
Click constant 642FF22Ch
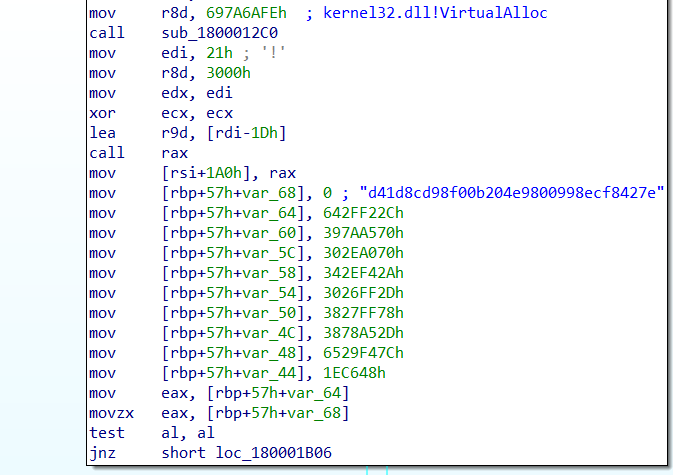tap(363, 213)
